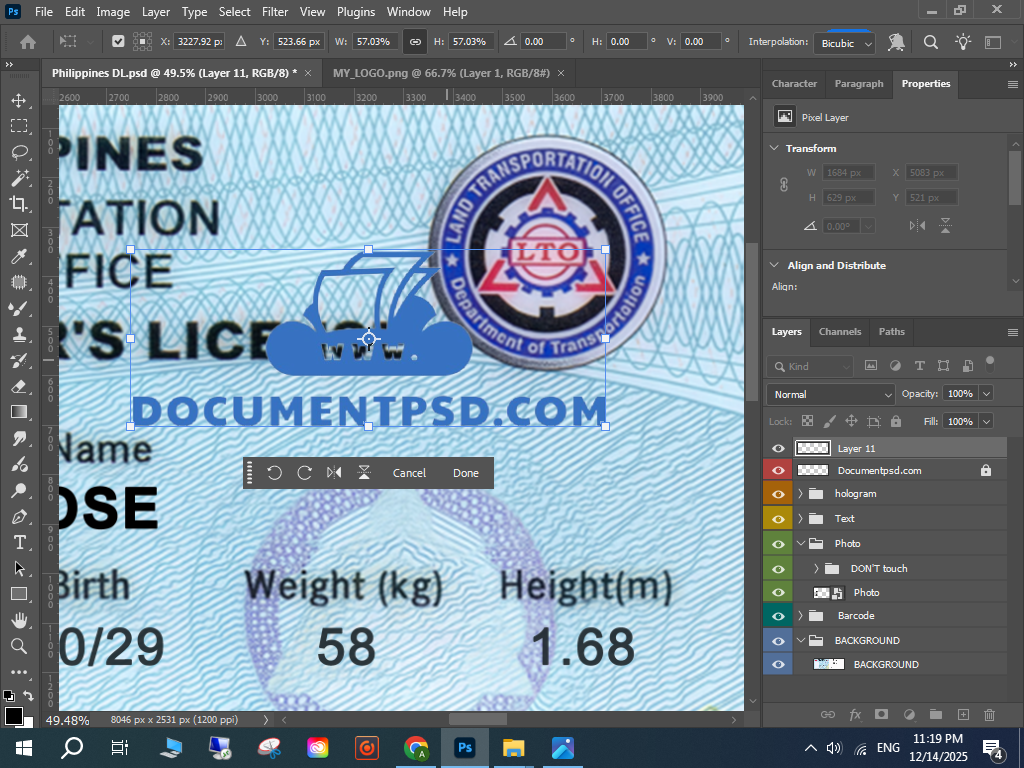Select the Horizontal Type tool
Screen dimensions: 1024x768
point(19,542)
